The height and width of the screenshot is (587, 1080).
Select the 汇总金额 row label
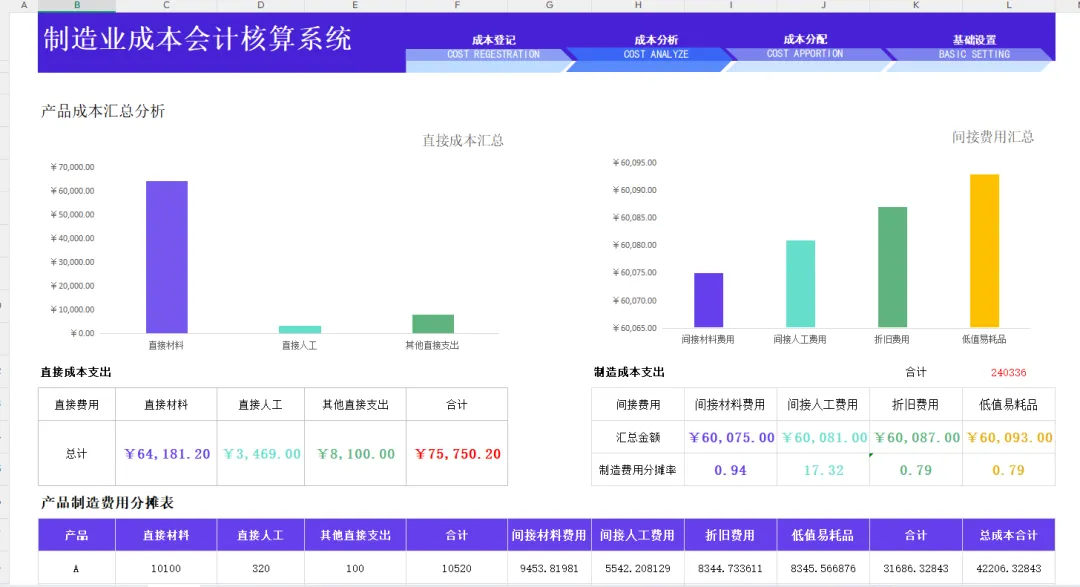[x=638, y=437]
